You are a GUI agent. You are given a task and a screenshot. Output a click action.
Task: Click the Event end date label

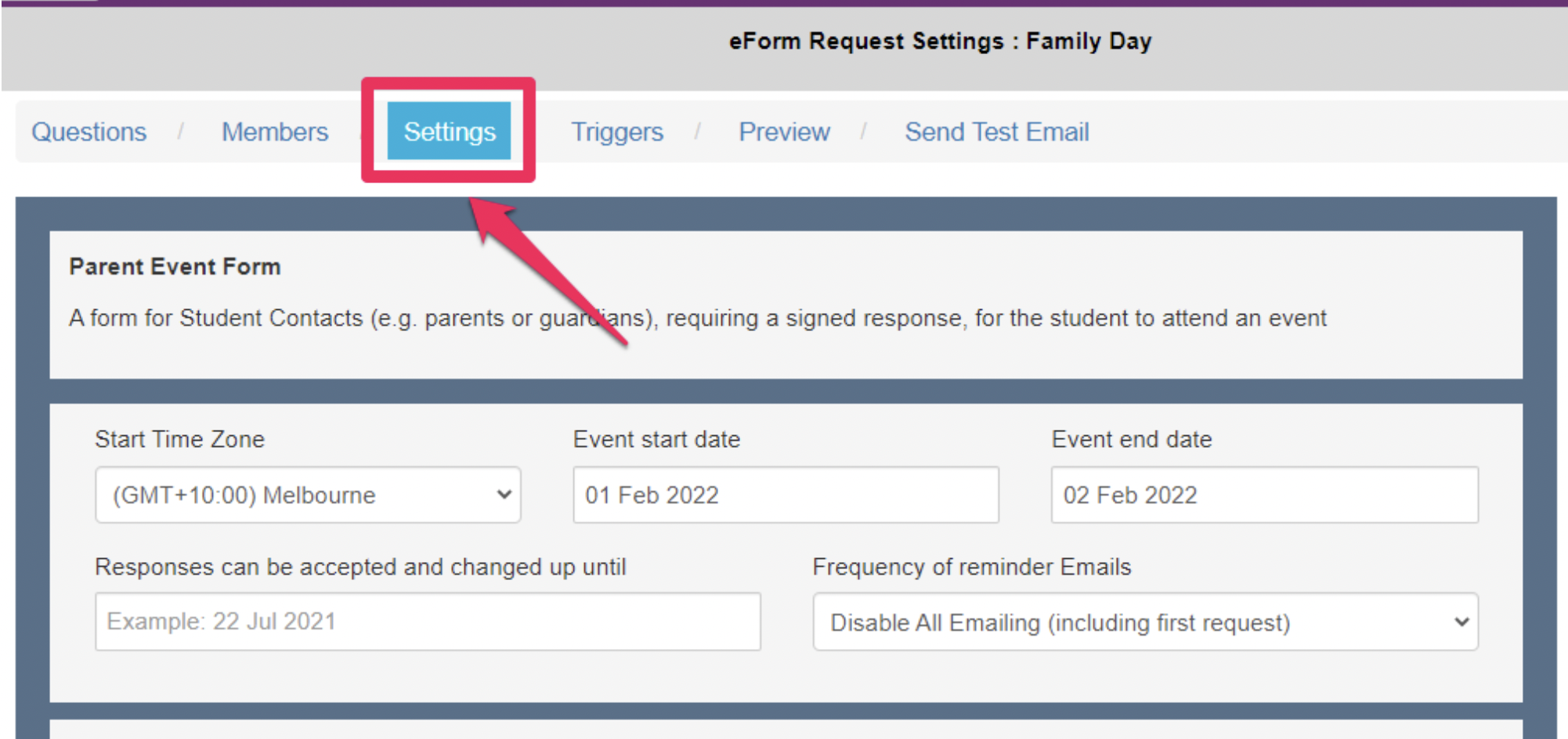(x=1131, y=439)
